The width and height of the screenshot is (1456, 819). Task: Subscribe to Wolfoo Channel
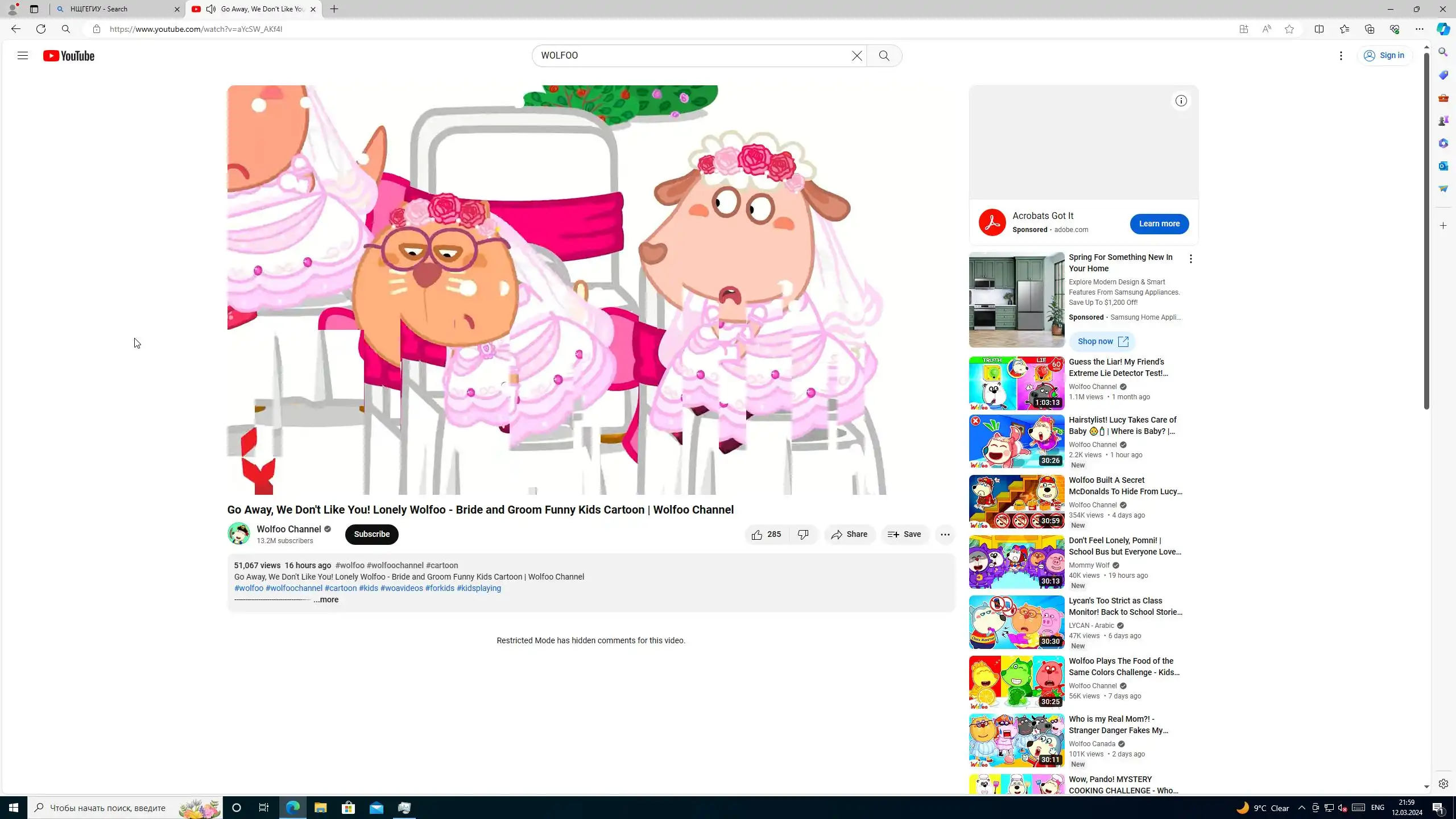point(371,535)
